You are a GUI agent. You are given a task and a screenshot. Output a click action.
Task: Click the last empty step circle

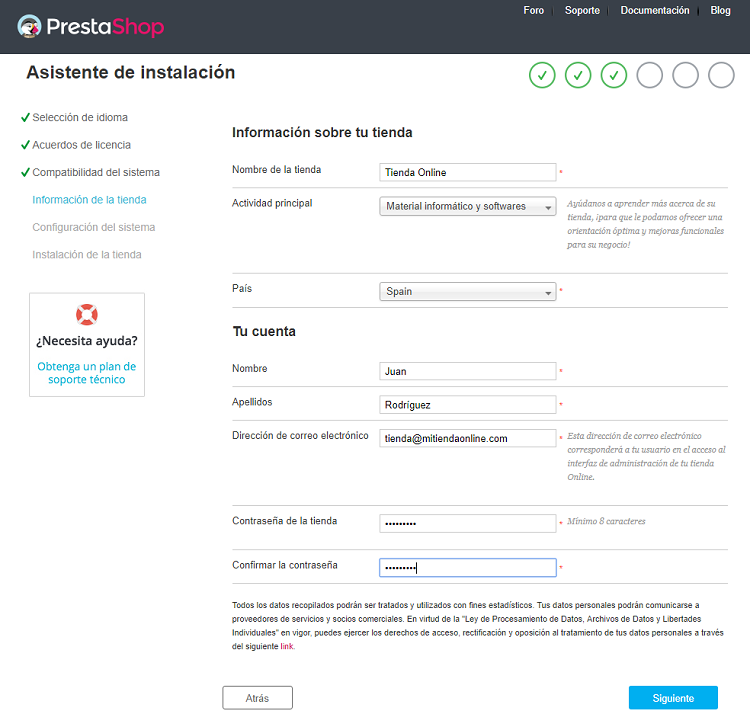pyautogui.click(x=721, y=75)
